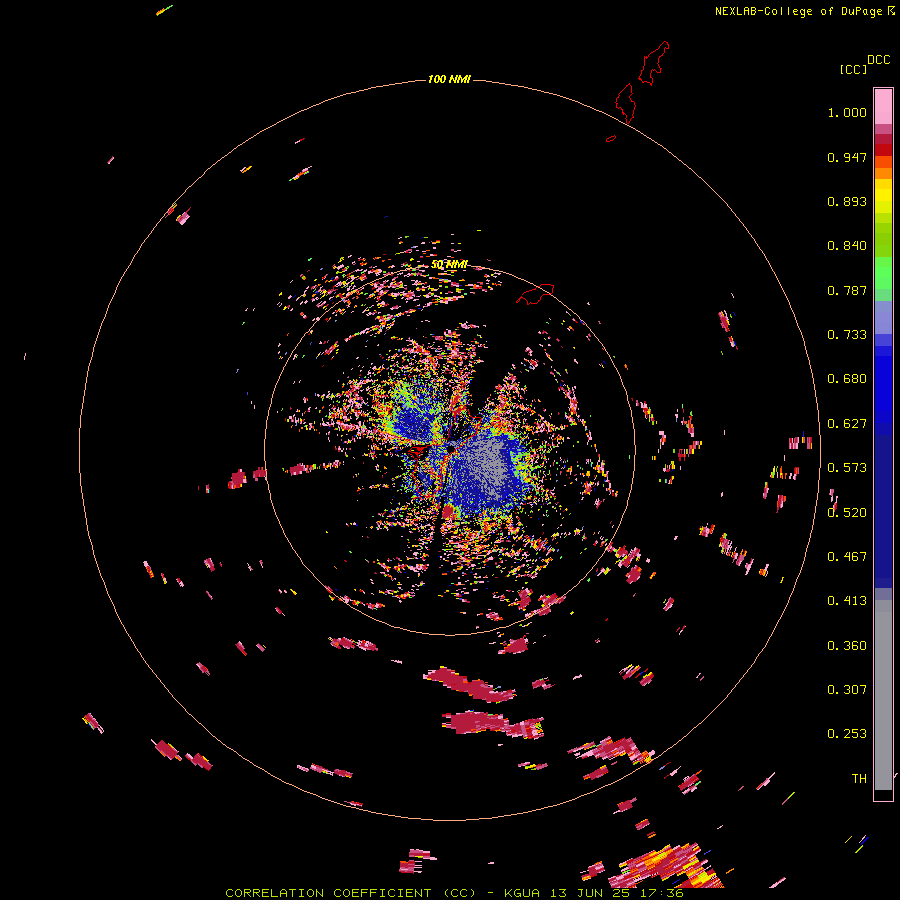Pick the light pink band atop the color bar
This screenshot has height=900, width=900.
(x=883, y=106)
